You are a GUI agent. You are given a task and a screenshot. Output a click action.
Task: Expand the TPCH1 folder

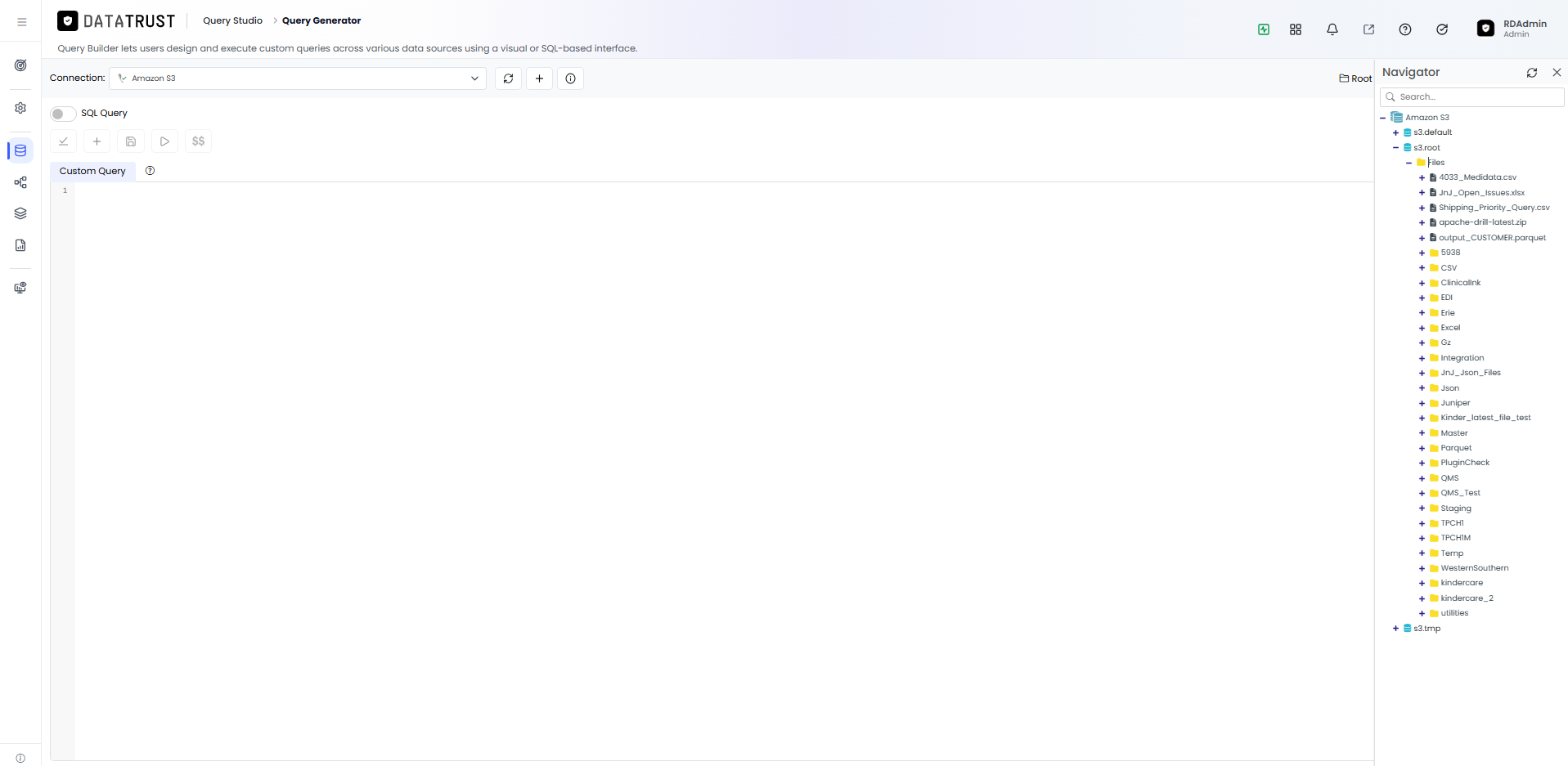coord(1422,523)
